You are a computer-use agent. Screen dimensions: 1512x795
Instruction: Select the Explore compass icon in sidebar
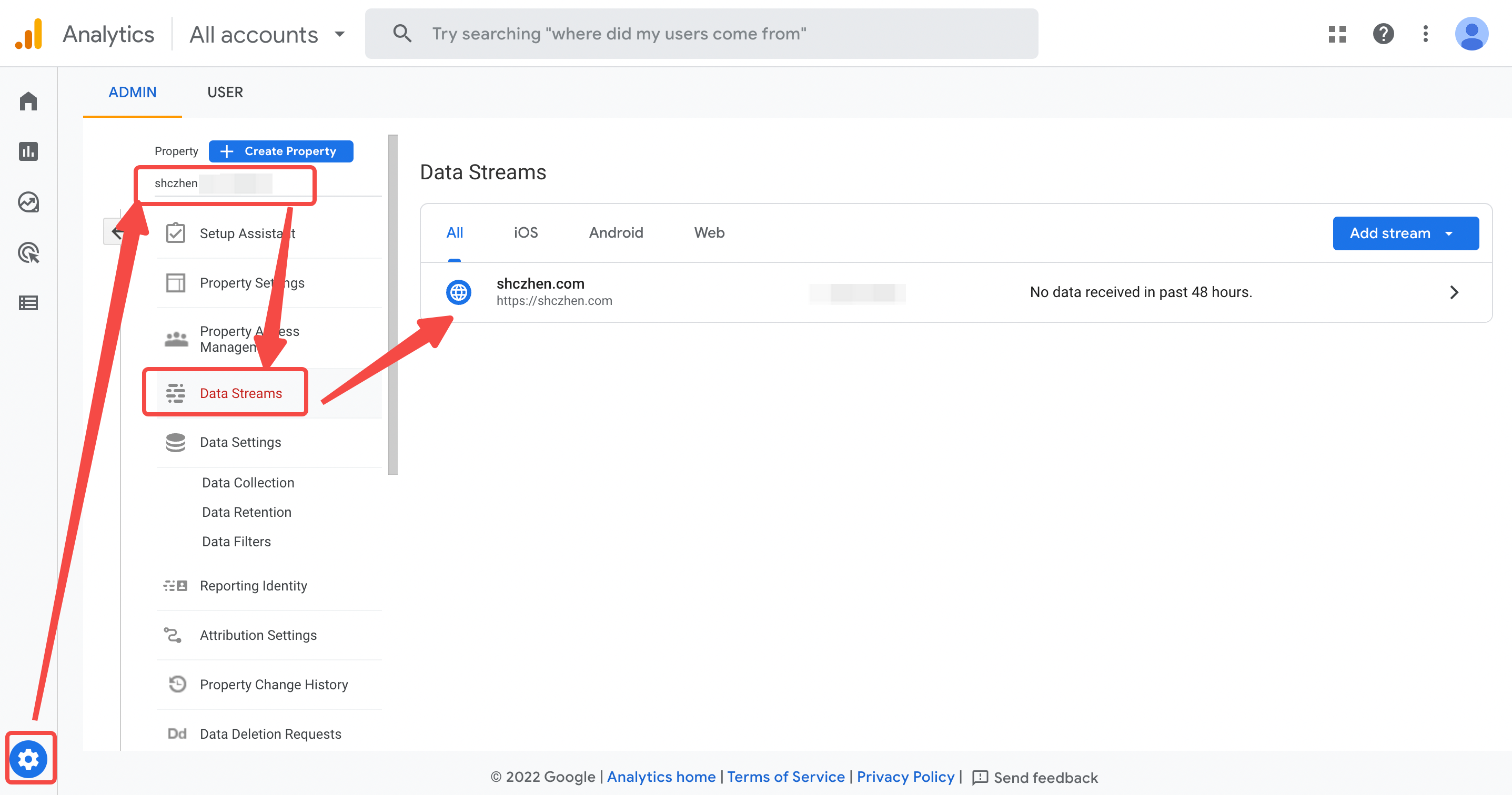point(28,202)
